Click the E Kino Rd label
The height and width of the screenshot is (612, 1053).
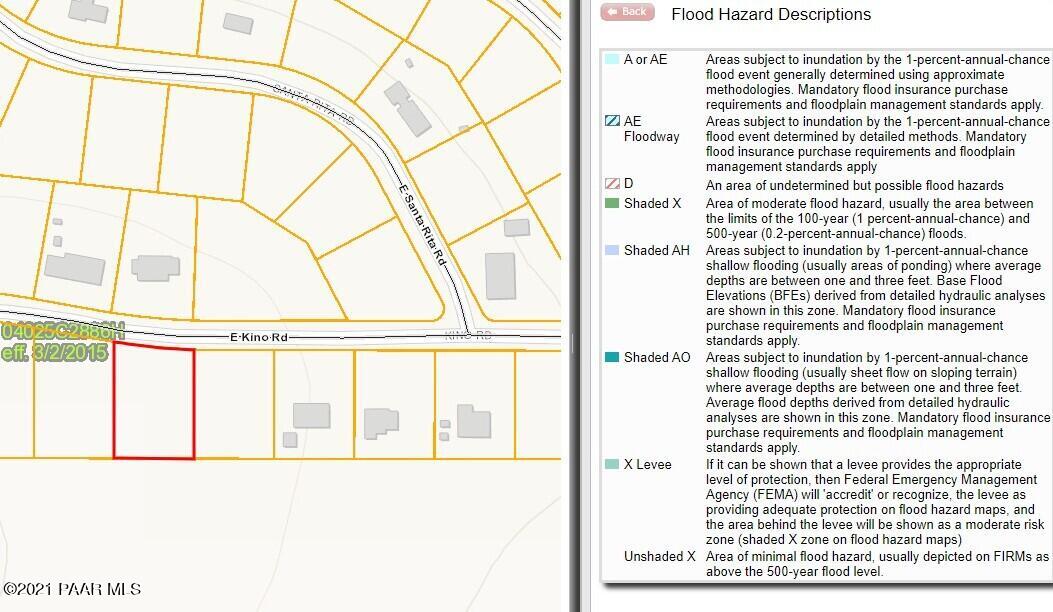(x=259, y=337)
